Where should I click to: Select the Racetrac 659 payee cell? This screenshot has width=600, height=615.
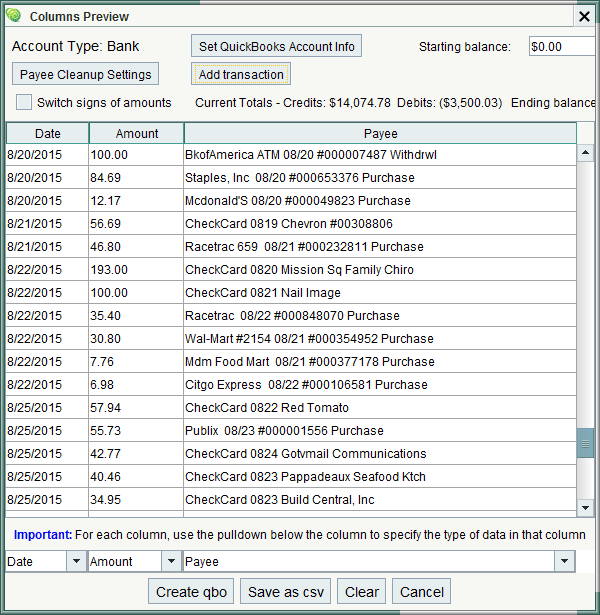(380, 247)
